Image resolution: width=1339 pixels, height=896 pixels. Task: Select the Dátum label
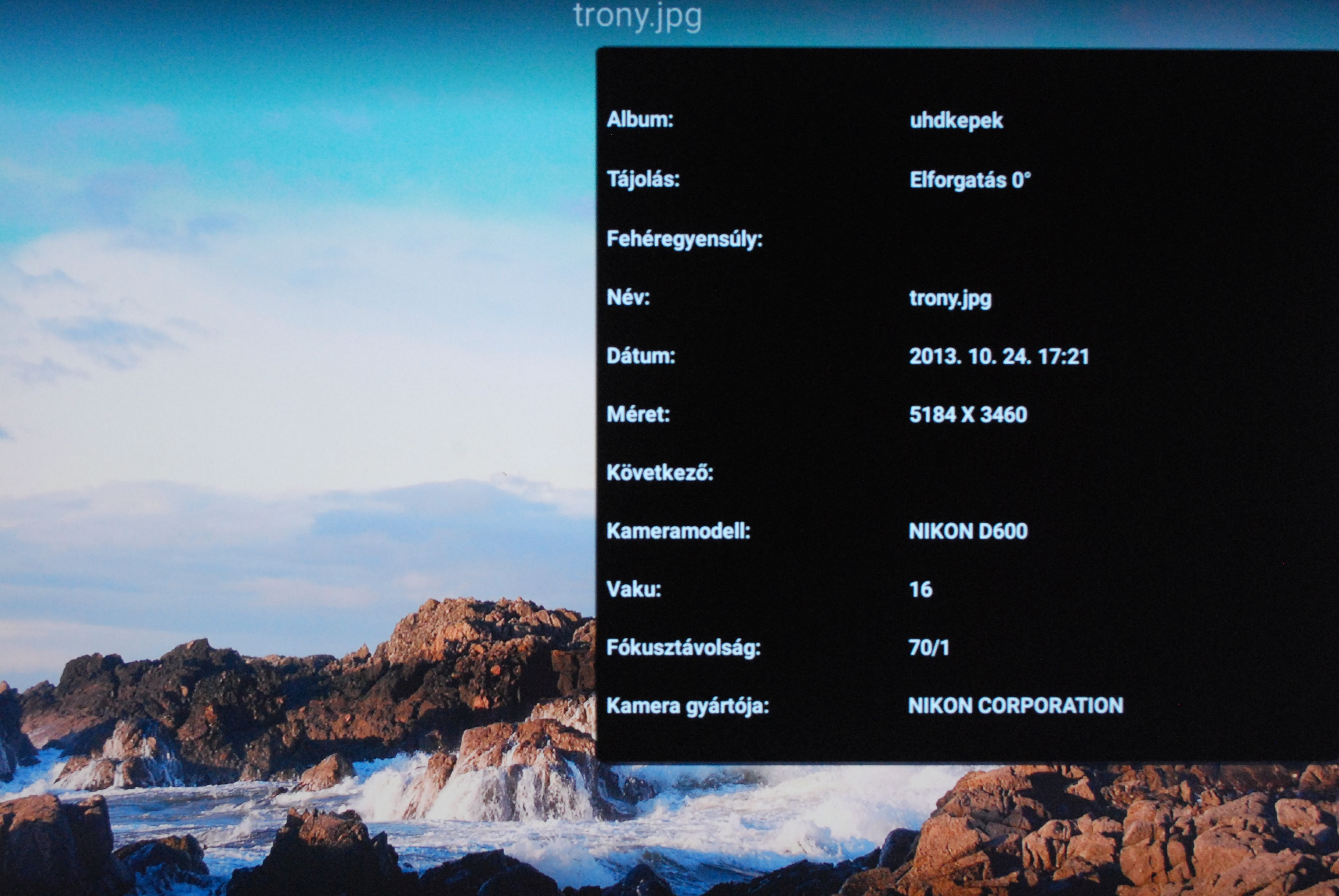(641, 356)
